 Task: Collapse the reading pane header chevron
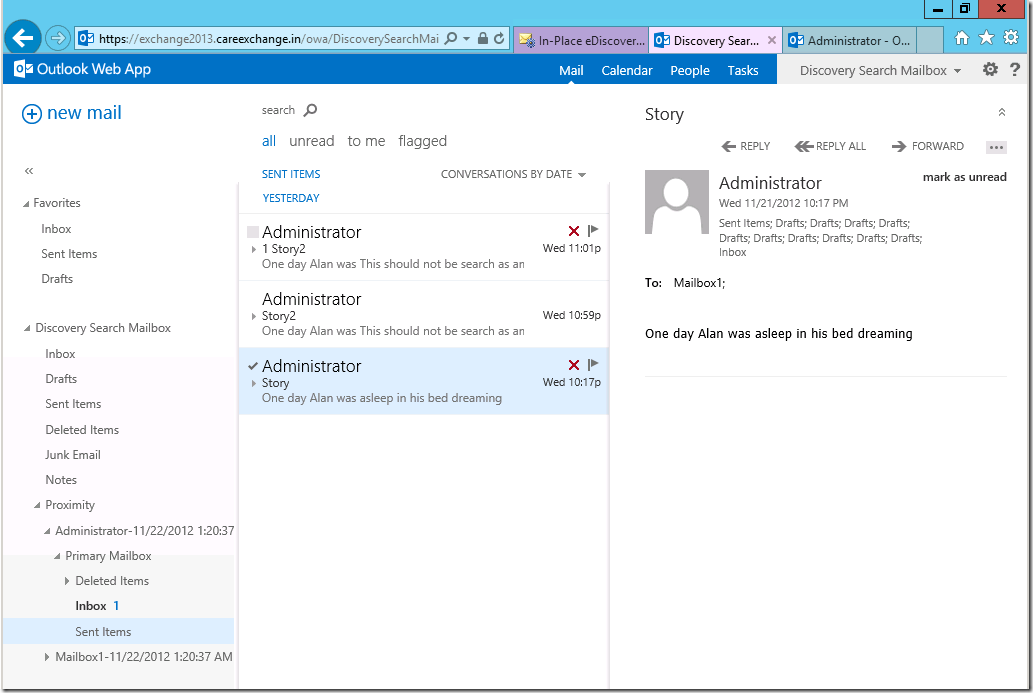pyautogui.click(x=1001, y=113)
